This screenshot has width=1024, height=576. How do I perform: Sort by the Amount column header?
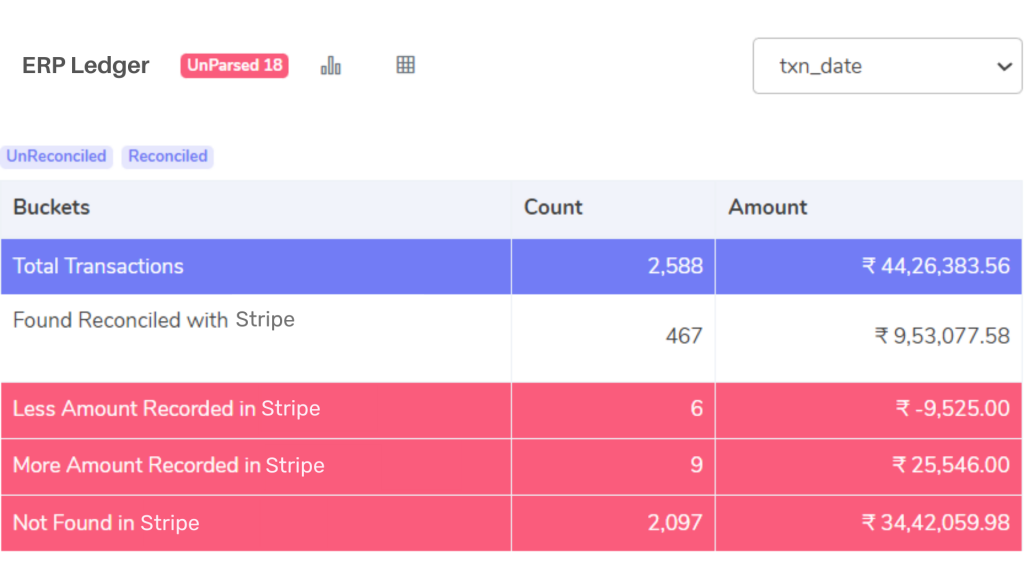click(x=768, y=208)
